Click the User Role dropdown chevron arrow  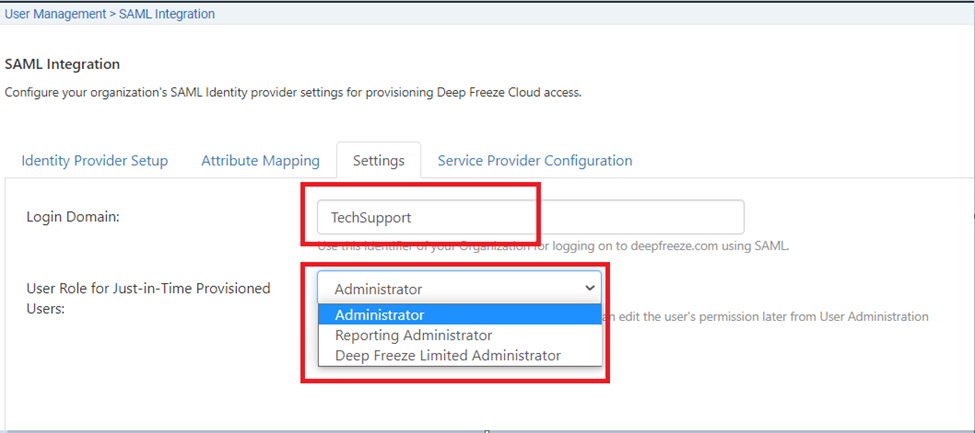pos(589,288)
